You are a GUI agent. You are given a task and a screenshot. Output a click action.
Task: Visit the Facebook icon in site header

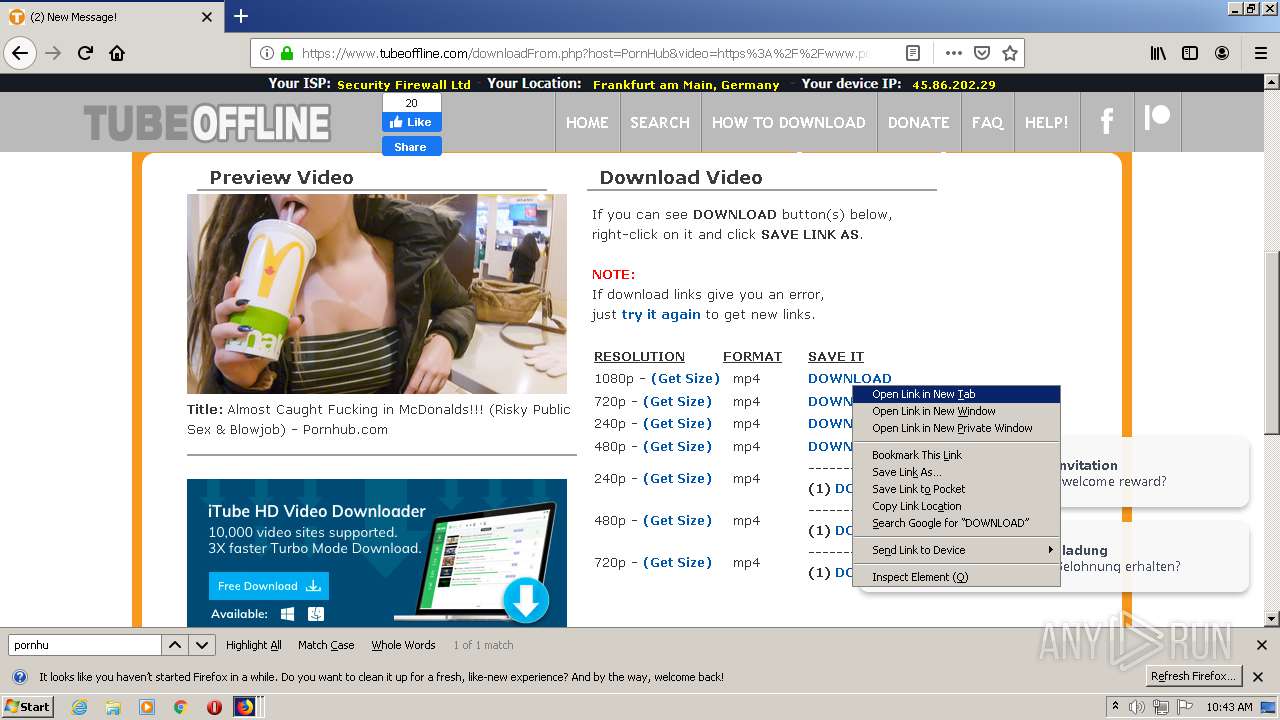click(1107, 122)
